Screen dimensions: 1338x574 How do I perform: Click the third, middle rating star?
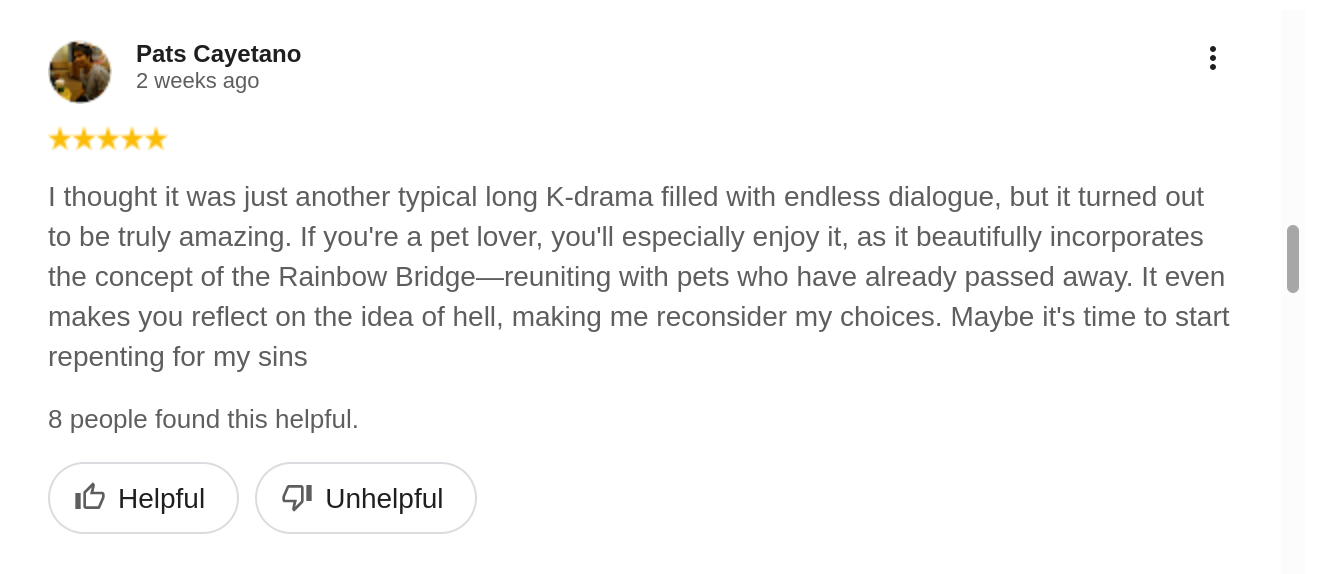[108, 139]
